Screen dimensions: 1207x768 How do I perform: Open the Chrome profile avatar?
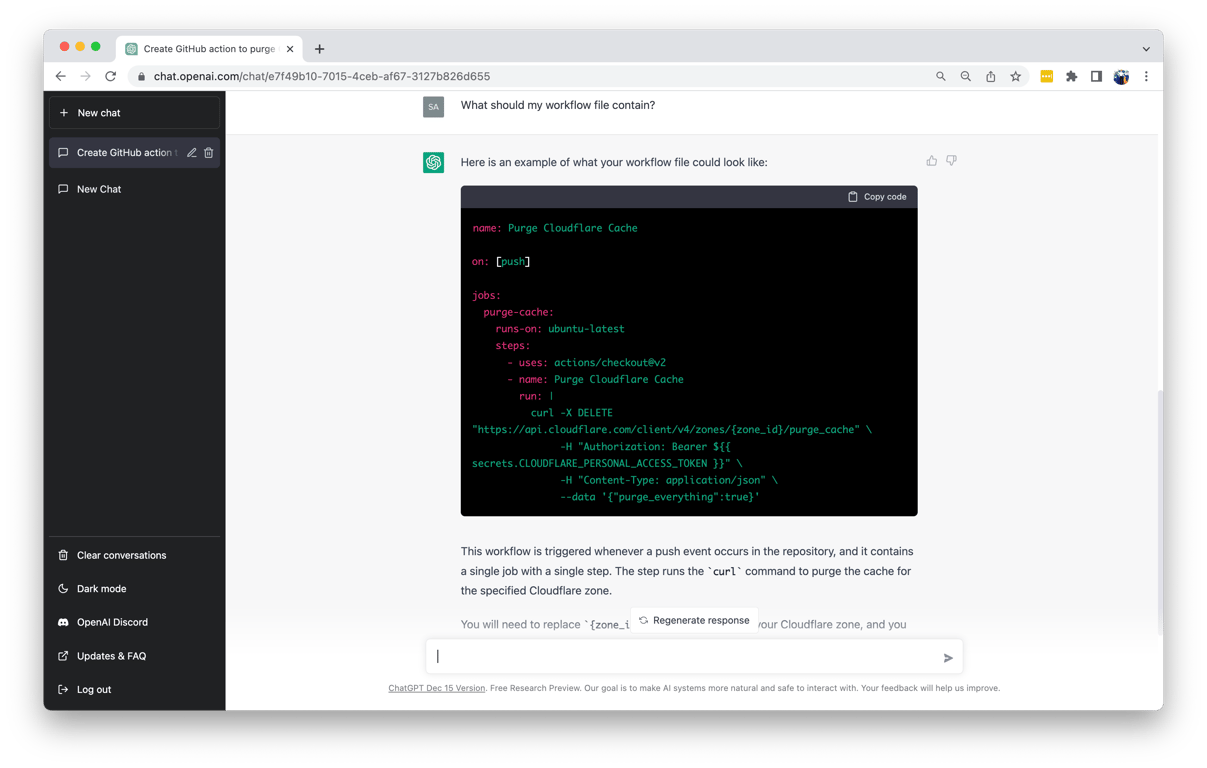(1121, 77)
